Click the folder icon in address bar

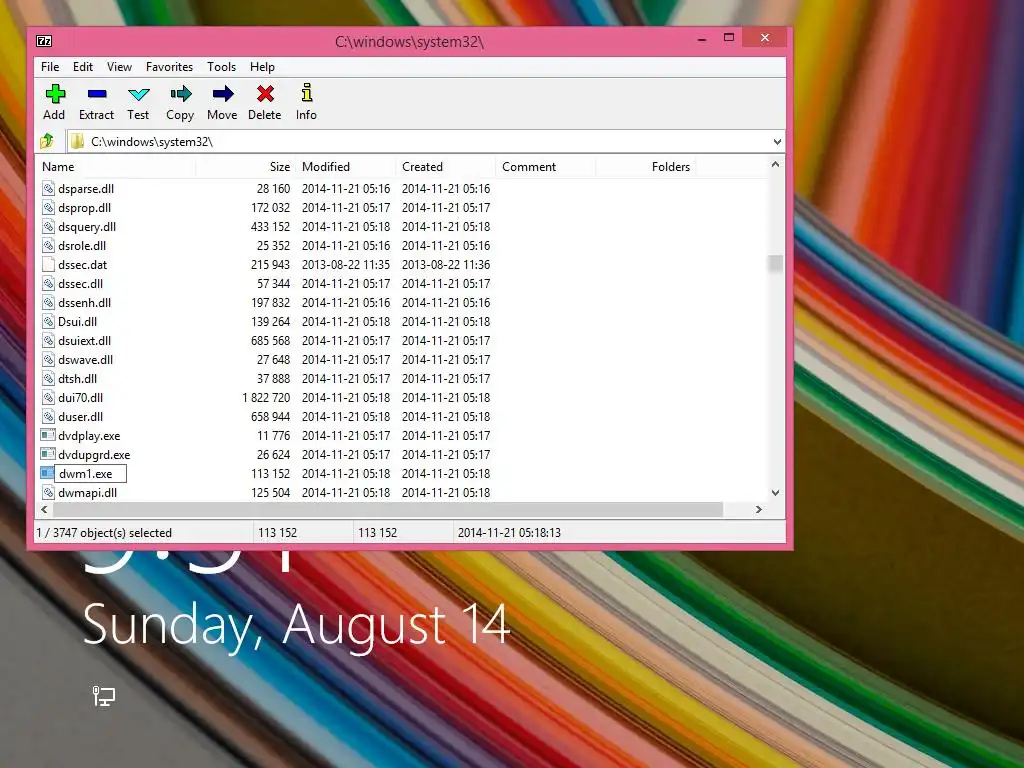click(78, 141)
